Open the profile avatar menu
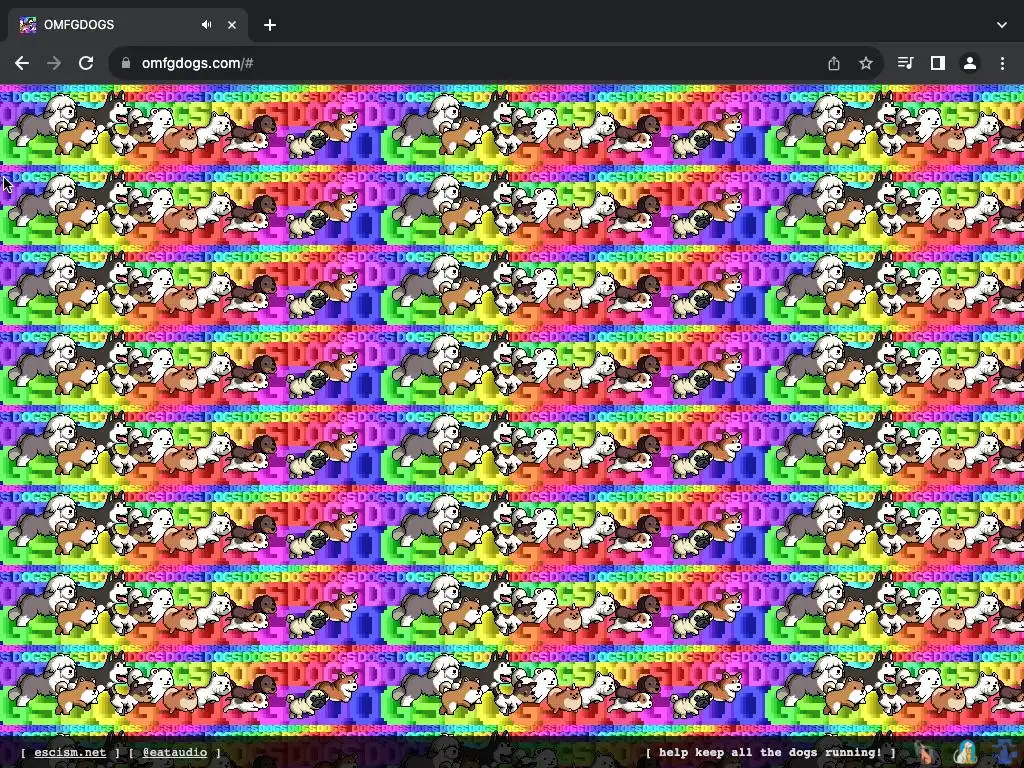The image size is (1024, 768). tap(970, 63)
